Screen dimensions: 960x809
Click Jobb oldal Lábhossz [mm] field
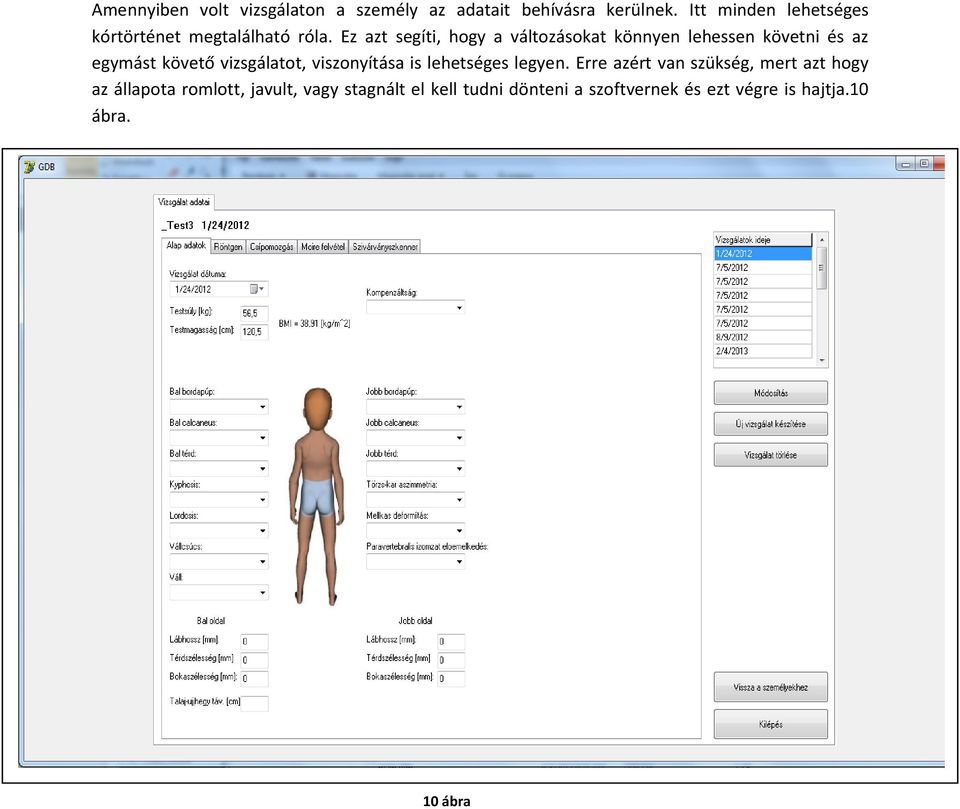point(451,642)
